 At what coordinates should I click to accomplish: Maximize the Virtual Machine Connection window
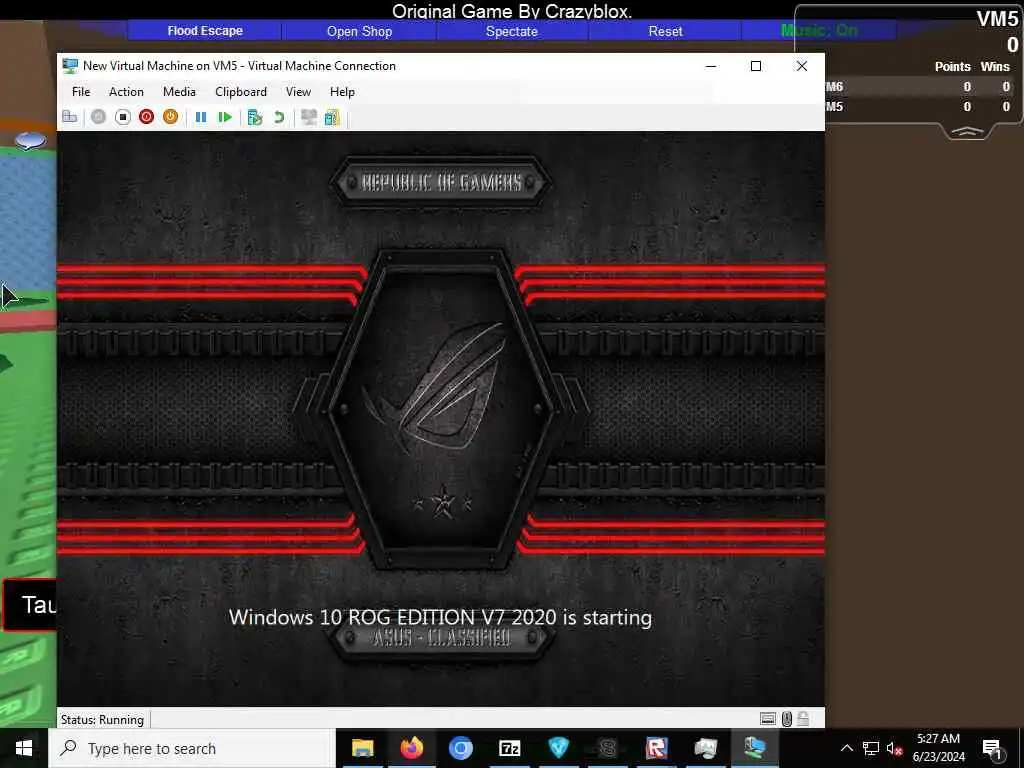tap(756, 66)
